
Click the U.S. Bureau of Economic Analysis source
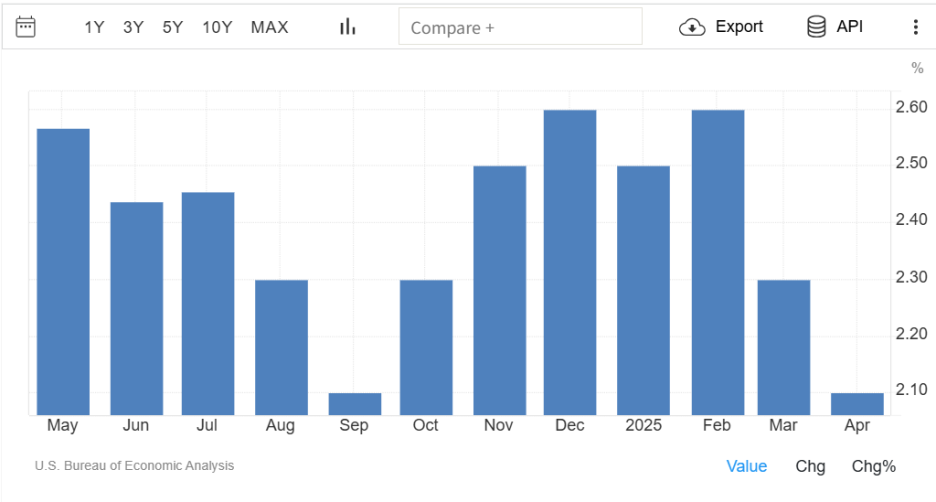click(134, 466)
